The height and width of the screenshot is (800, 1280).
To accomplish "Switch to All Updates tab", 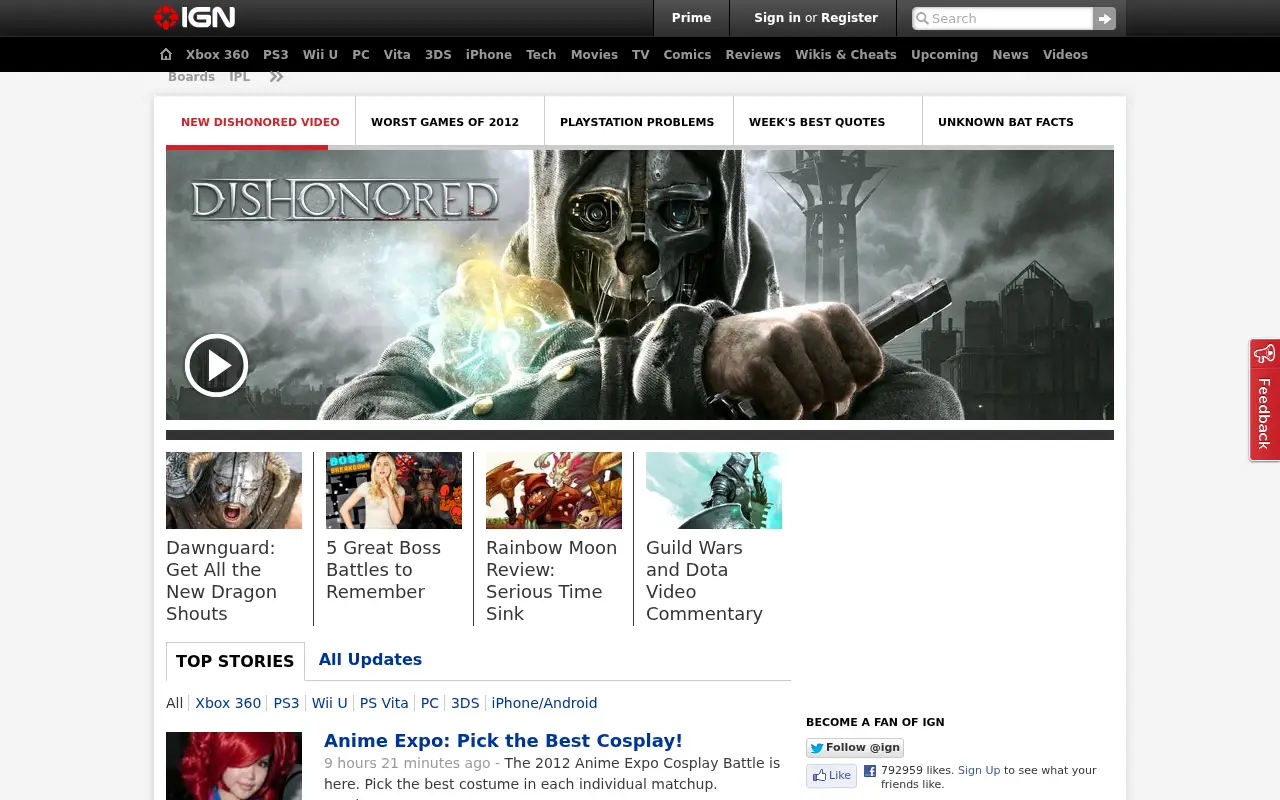I will click(370, 660).
